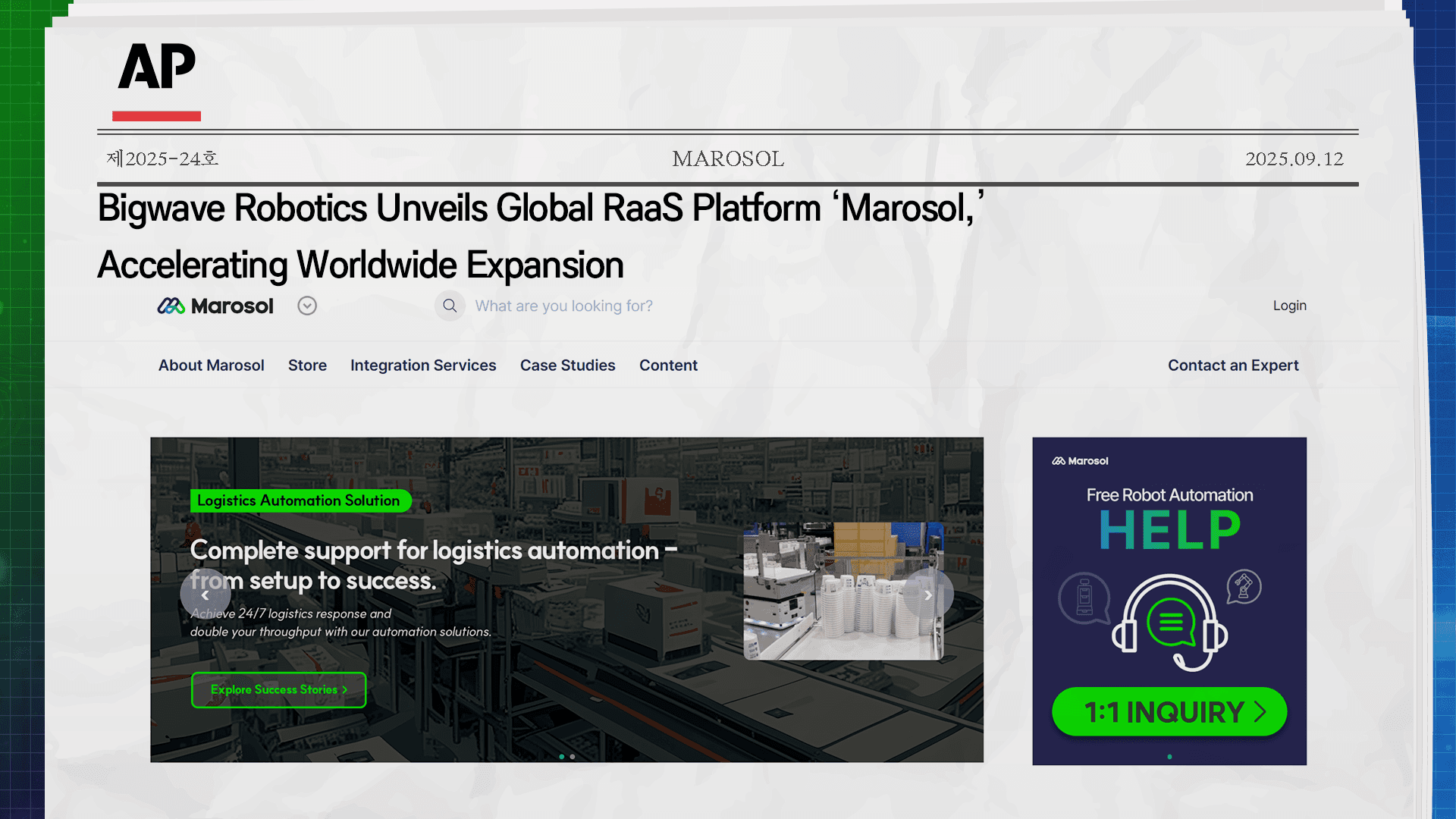The width and height of the screenshot is (1456, 819).
Task: Click the magnifier search icon
Action: click(450, 306)
